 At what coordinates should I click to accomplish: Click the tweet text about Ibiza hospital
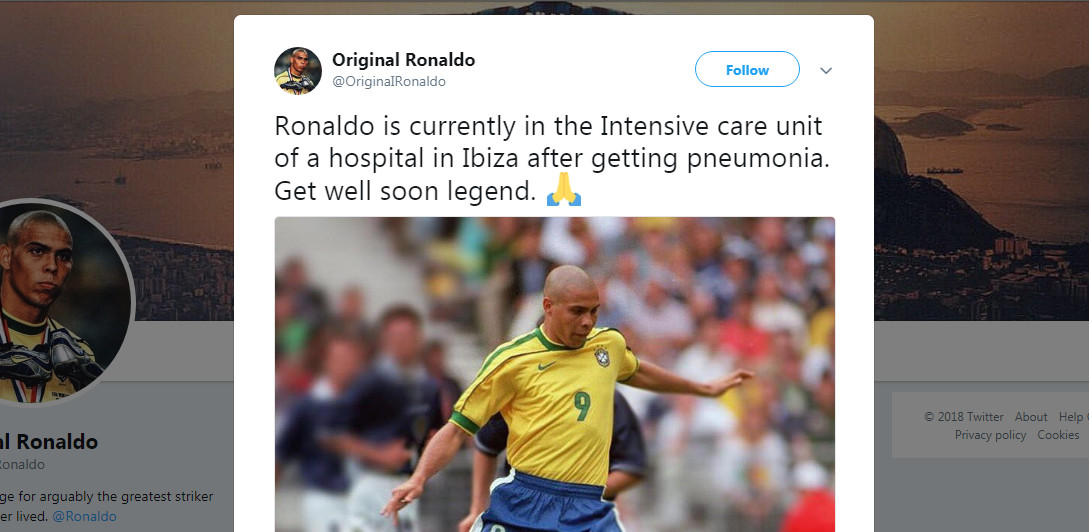552,158
